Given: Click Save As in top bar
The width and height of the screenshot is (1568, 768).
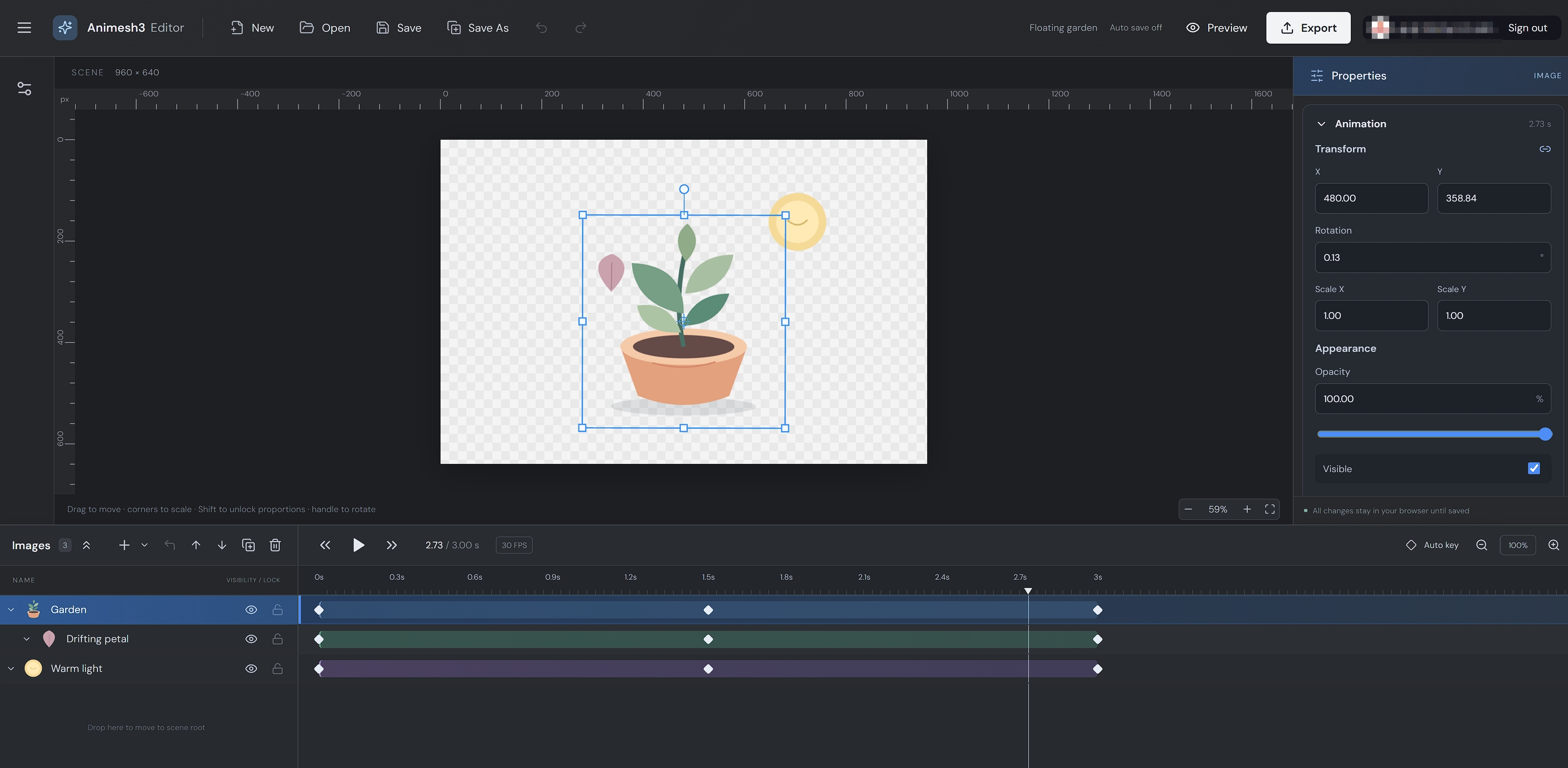Looking at the screenshot, I should click(478, 27).
